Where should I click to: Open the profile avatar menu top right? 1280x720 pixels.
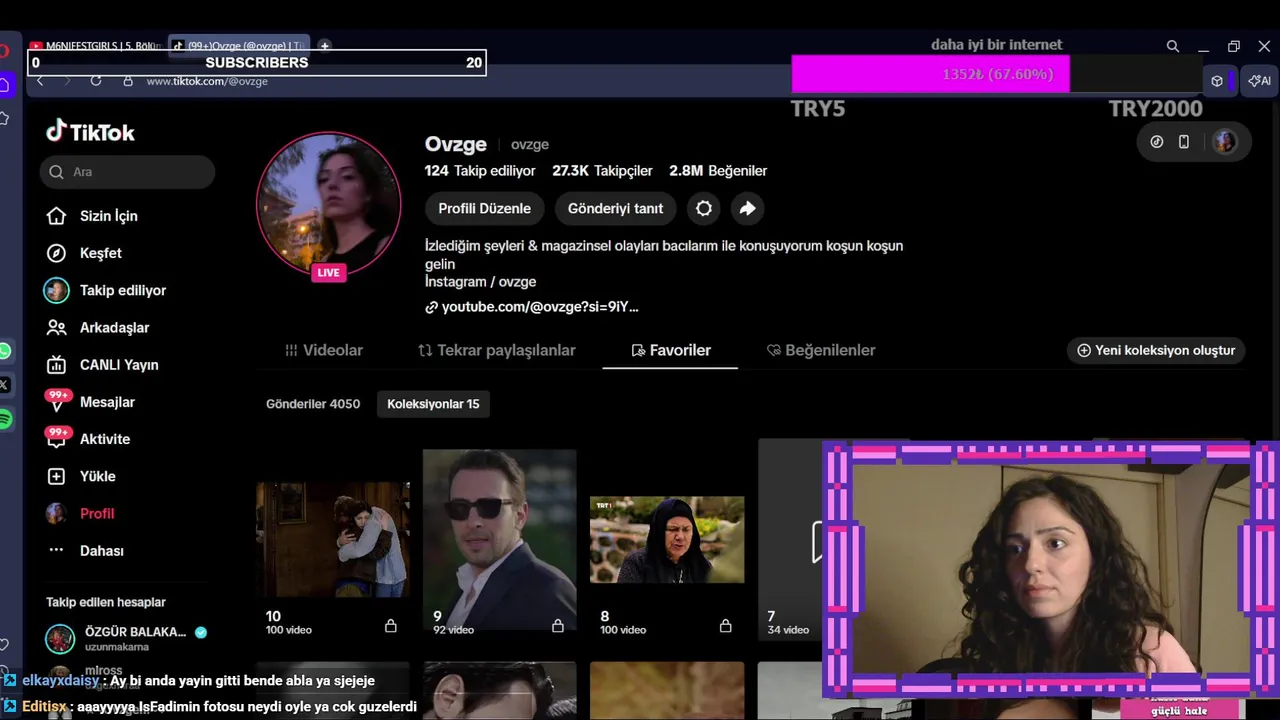[x=1225, y=142]
